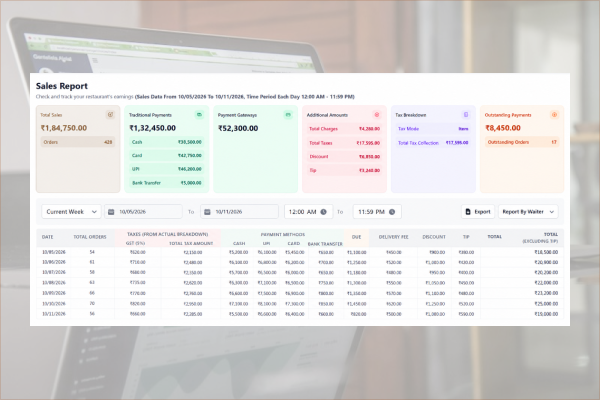Image resolution: width=600 pixels, height=400 pixels.
Task: Click the CASH column header
Action: tap(239, 243)
